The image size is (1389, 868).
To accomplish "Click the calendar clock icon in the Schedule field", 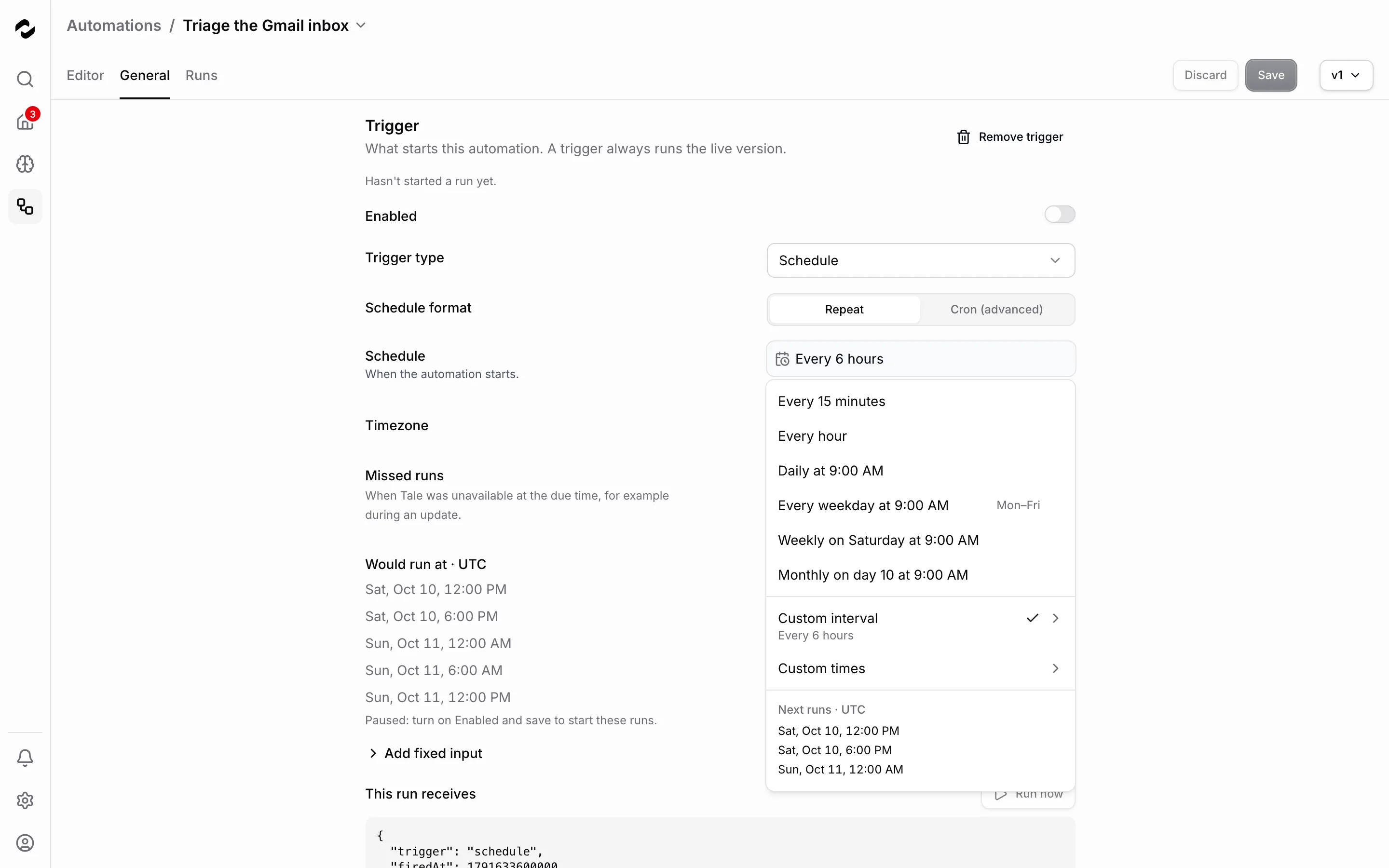I will coord(782,359).
